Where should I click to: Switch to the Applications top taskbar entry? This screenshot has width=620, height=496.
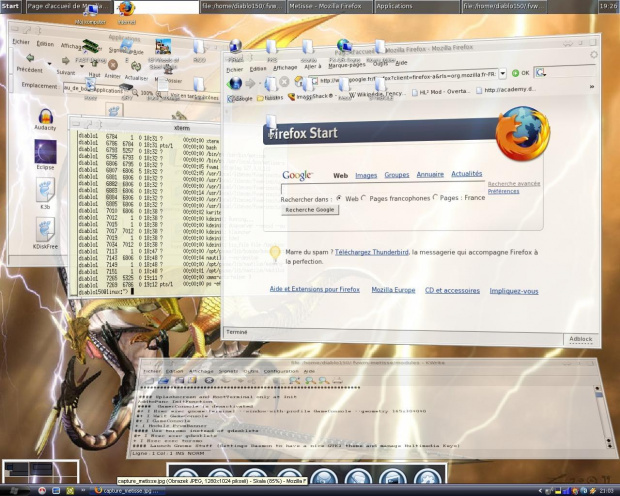click(416, 6)
